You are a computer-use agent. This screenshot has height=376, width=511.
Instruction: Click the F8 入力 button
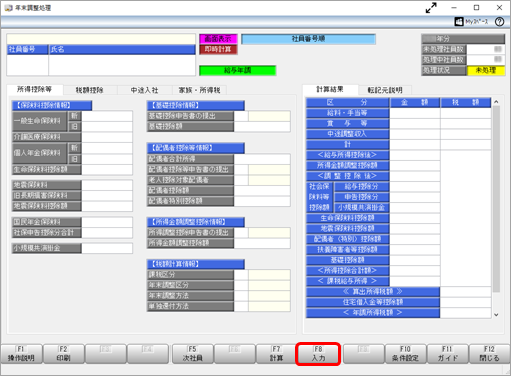318,354
